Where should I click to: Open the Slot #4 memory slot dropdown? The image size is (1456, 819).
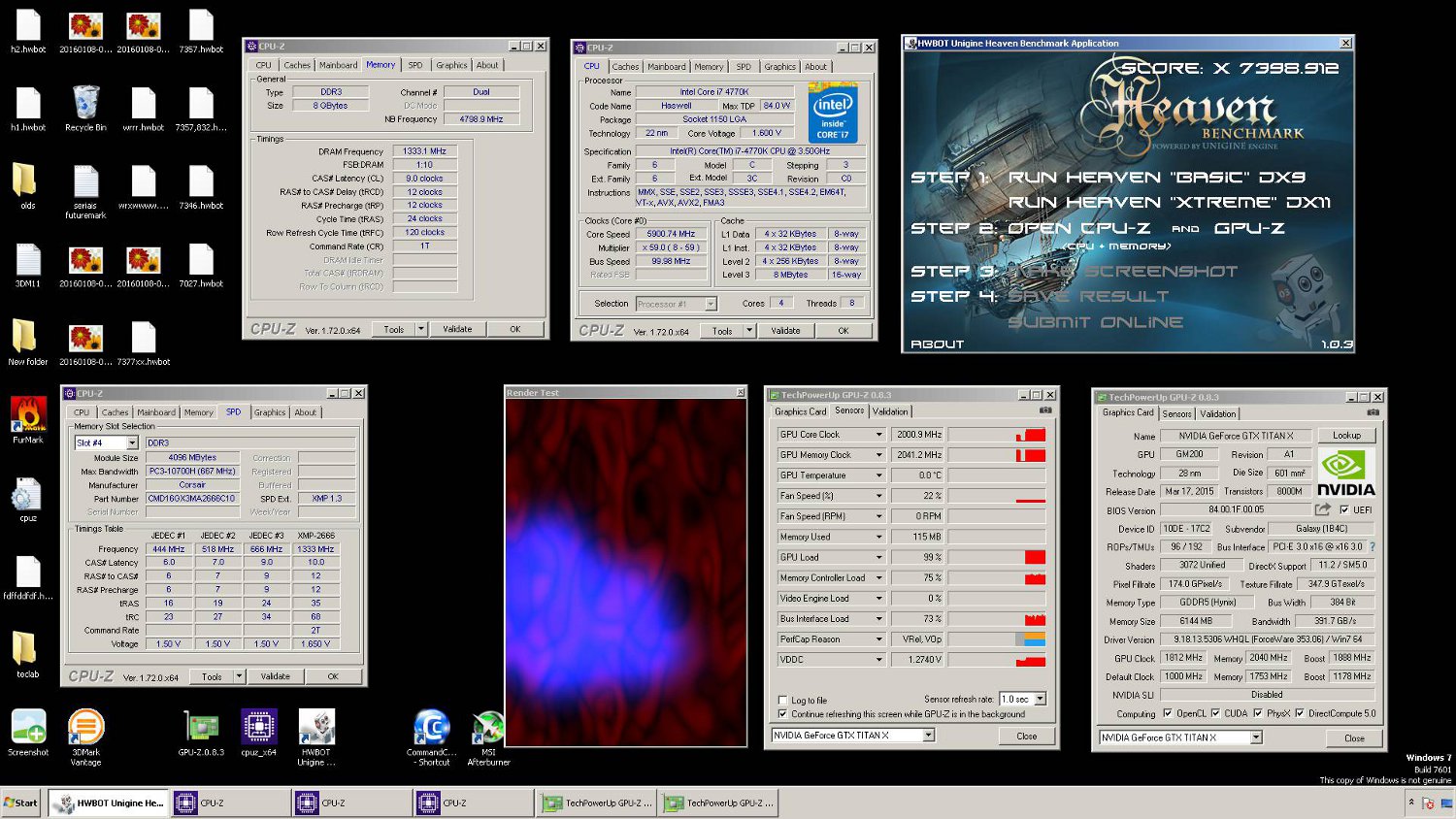tap(132, 442)
